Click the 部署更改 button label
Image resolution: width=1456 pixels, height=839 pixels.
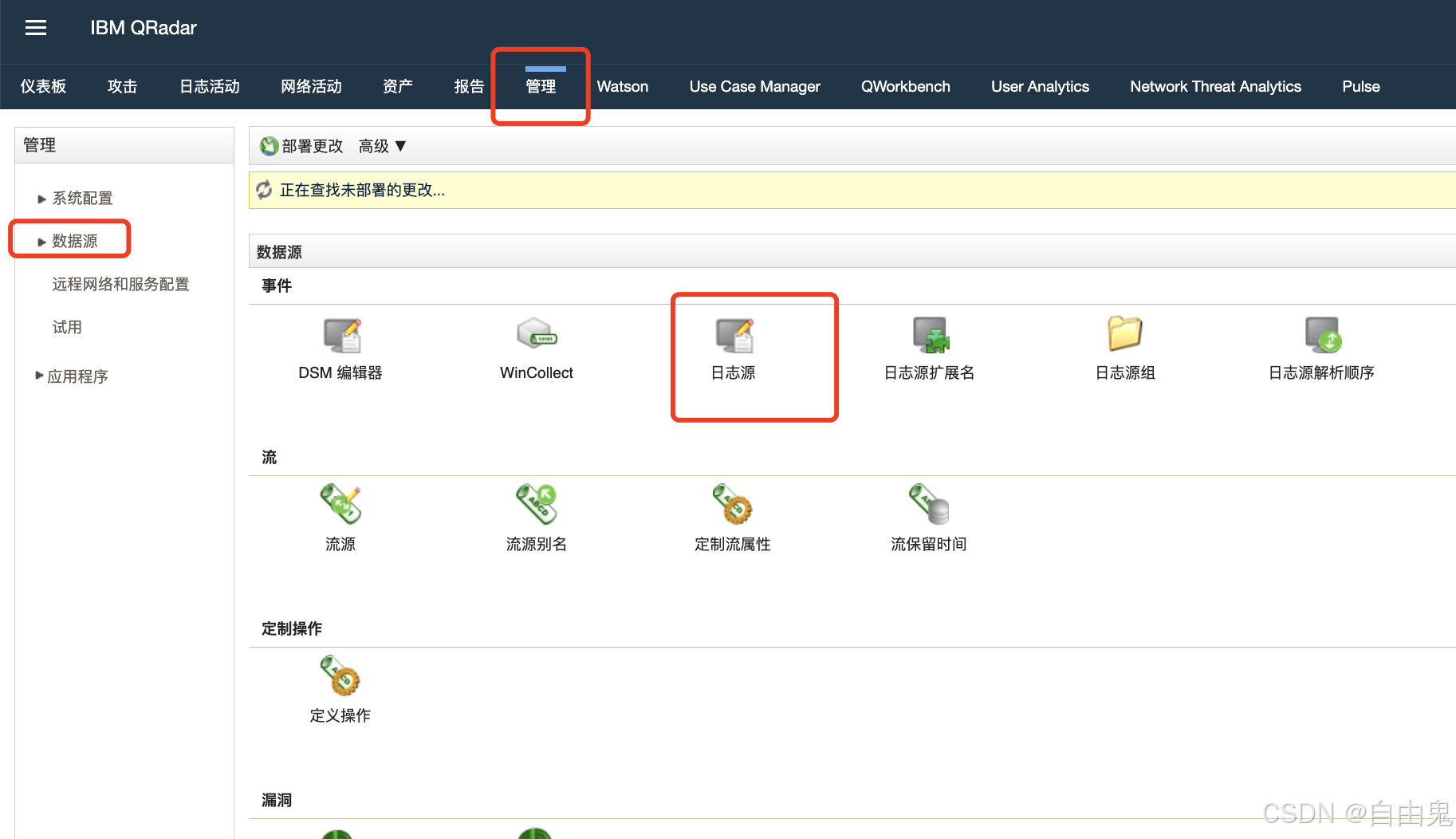coord(313,146)
